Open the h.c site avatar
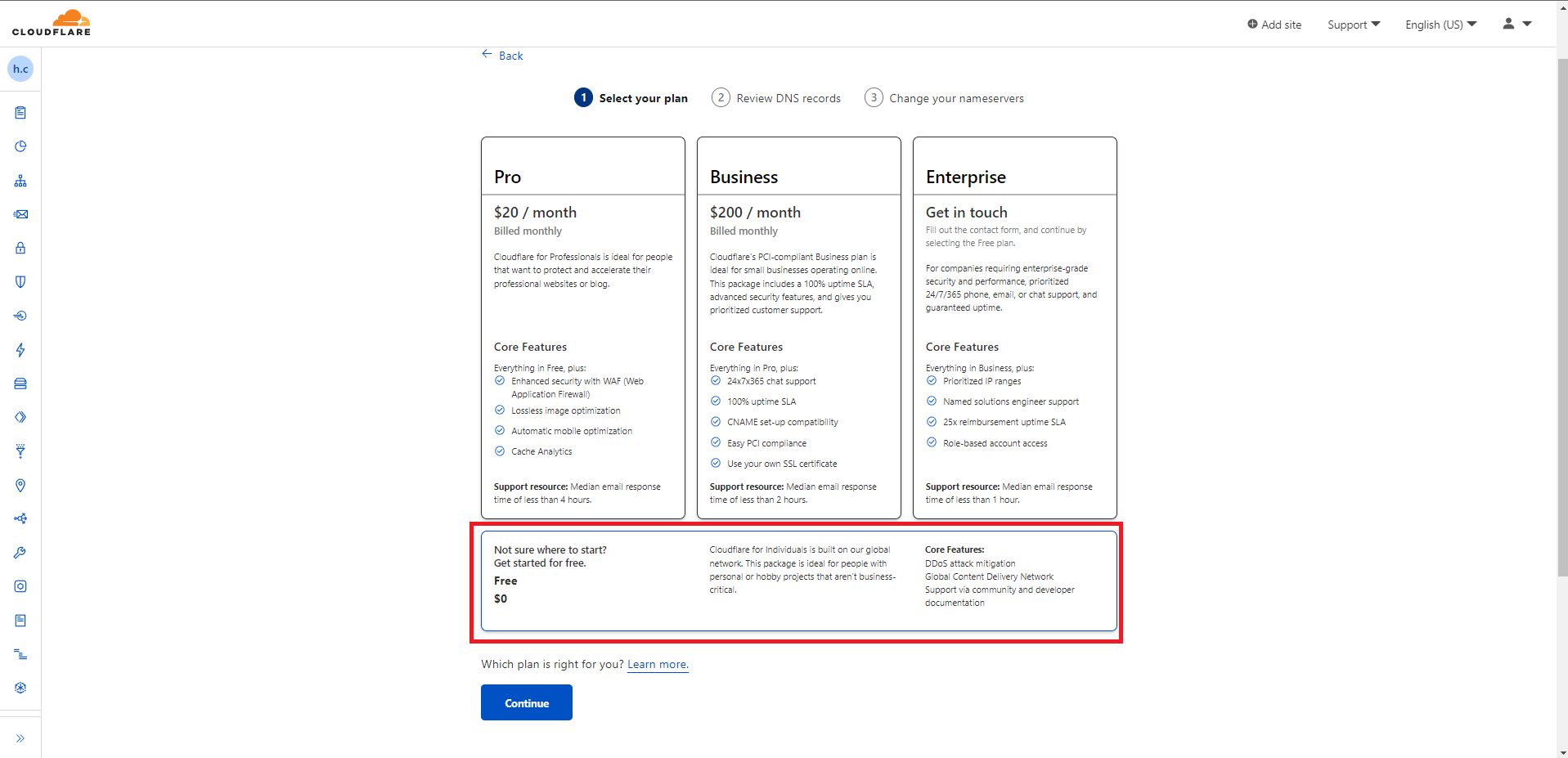 [20, 69]
